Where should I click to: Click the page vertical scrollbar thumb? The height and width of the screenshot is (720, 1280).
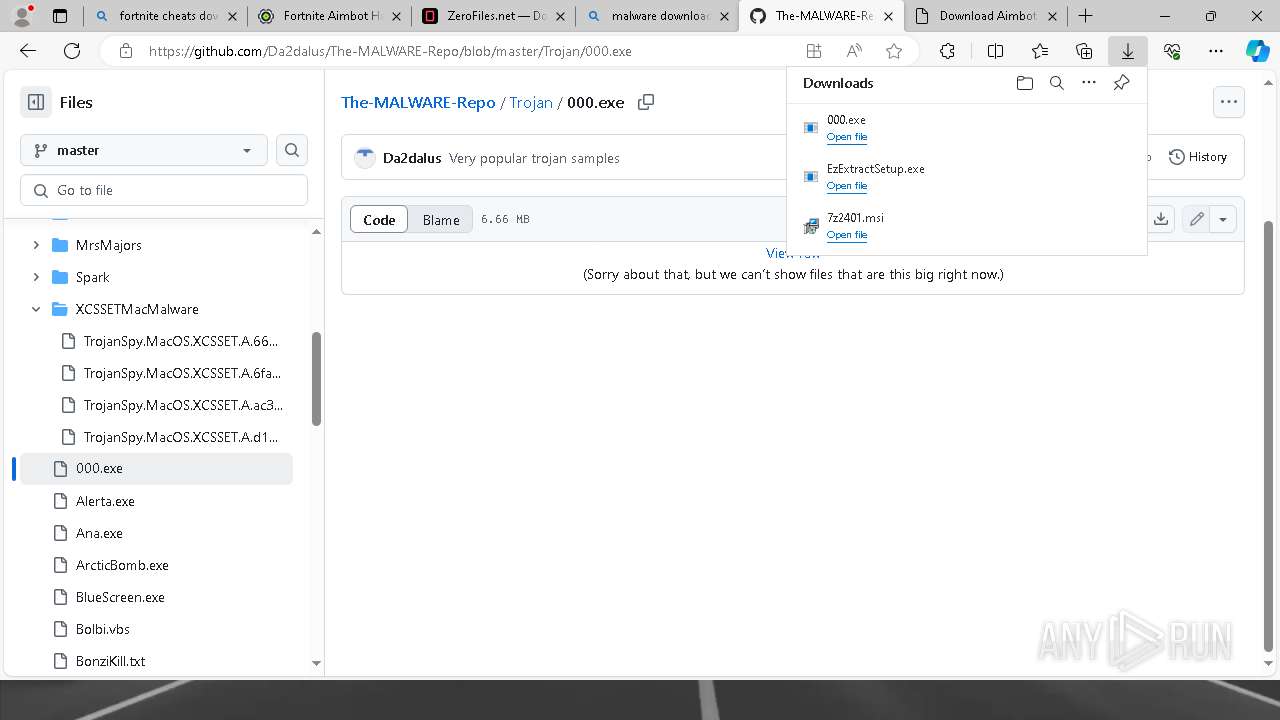coord(1269,436)
